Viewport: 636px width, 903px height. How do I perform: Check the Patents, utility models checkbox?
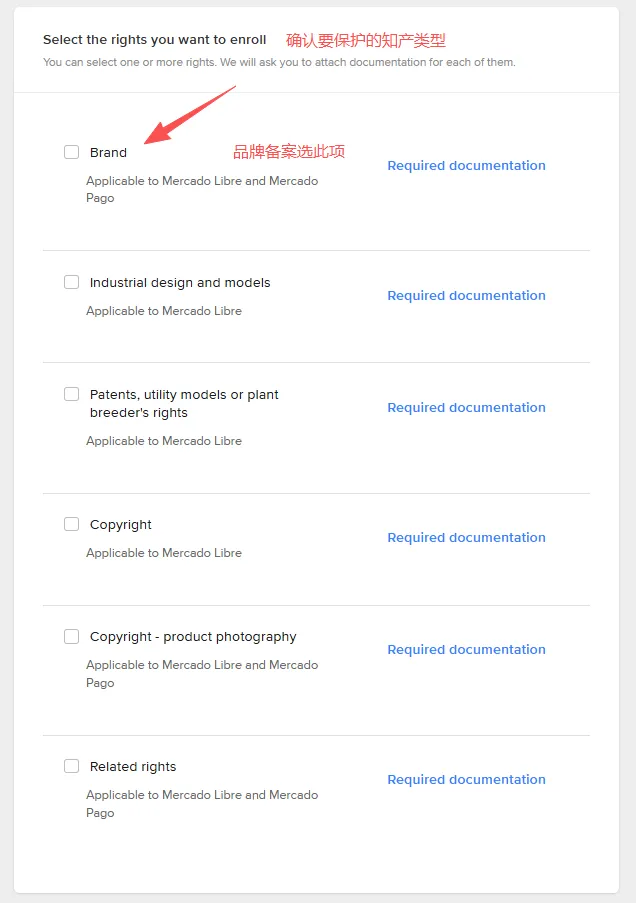click(72, 394)
